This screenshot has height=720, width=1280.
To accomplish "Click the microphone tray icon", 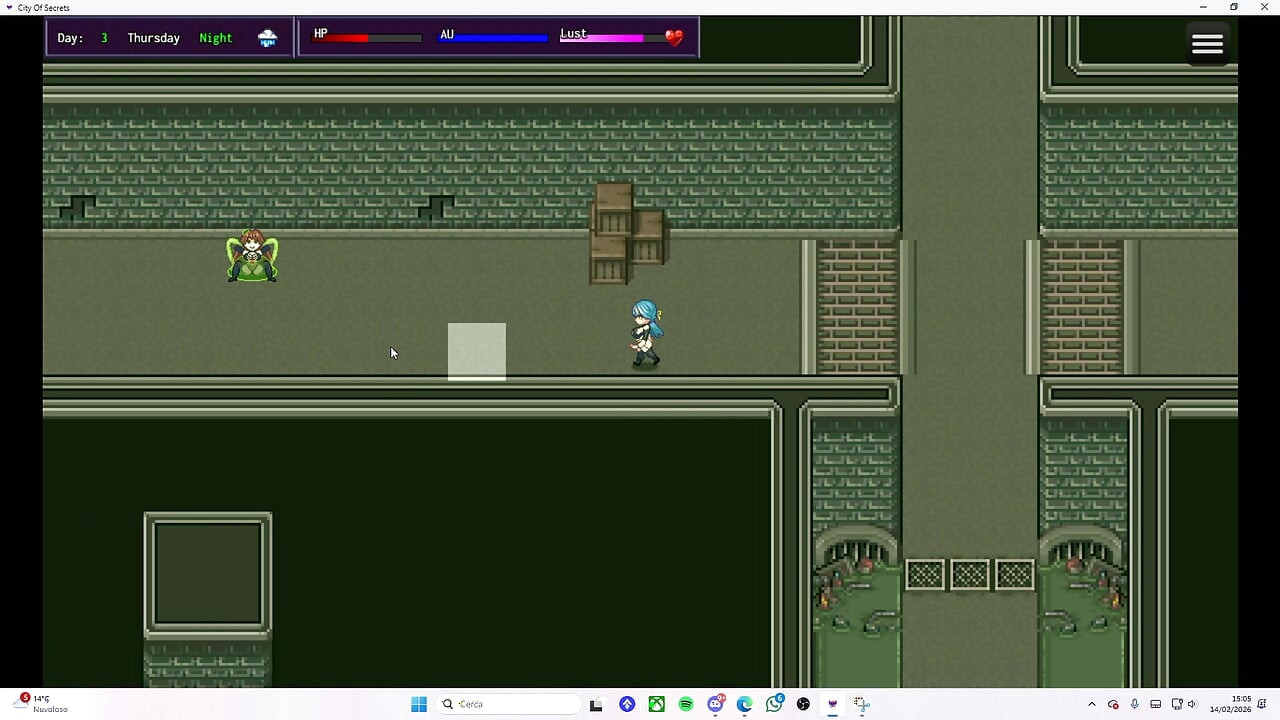I will [1134, 704].
